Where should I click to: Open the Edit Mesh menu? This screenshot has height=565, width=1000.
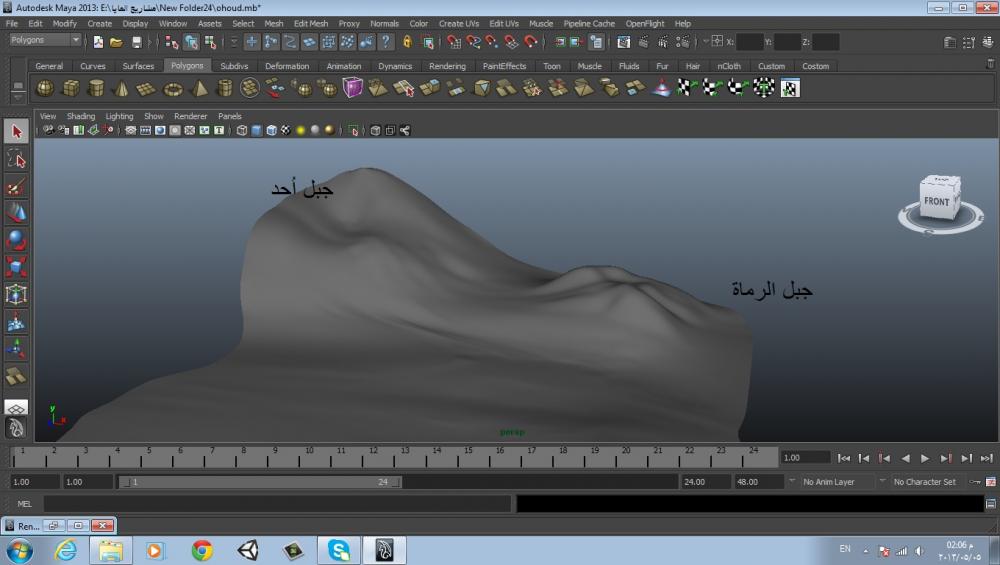click(310, 23)
